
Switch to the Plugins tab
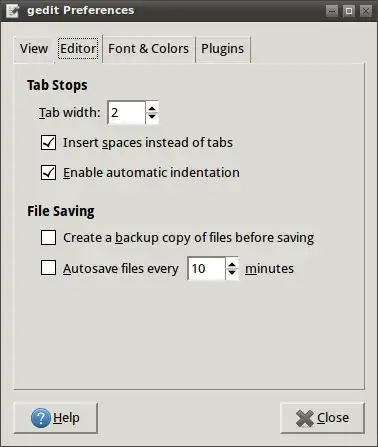pos(223,49)
